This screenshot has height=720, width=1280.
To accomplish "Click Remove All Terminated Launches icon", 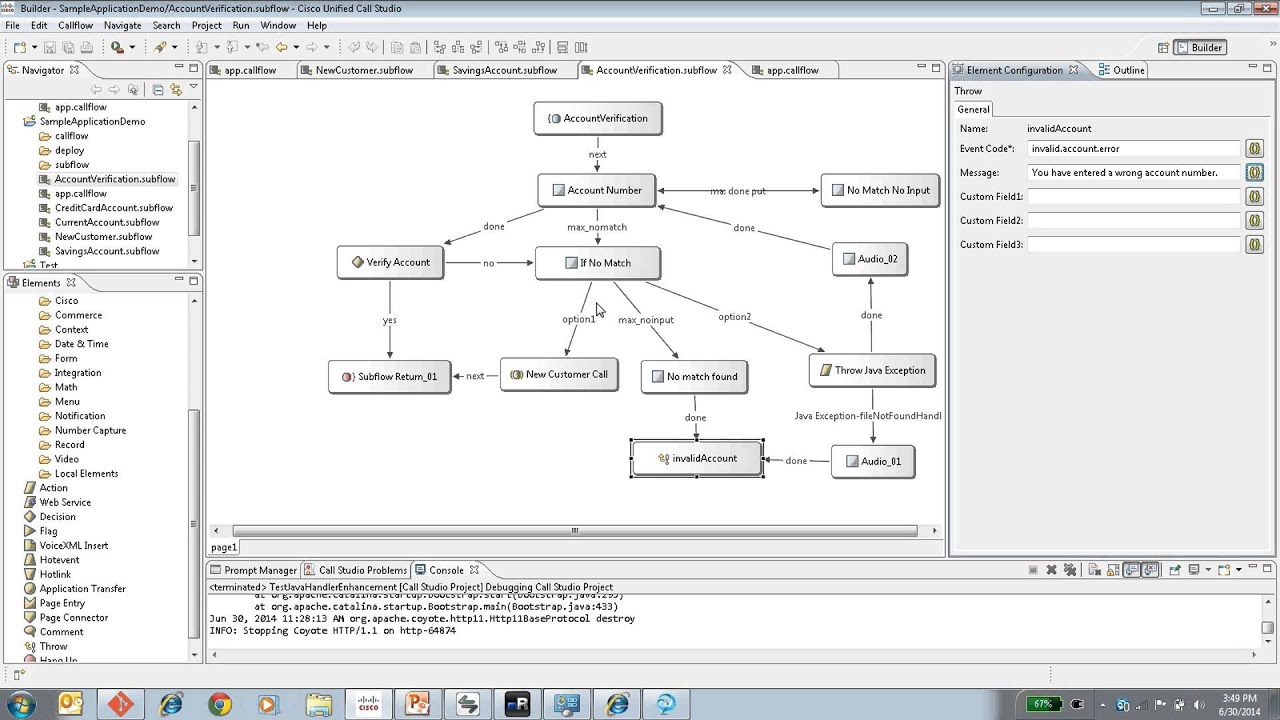I will [x=1070, y=570].
